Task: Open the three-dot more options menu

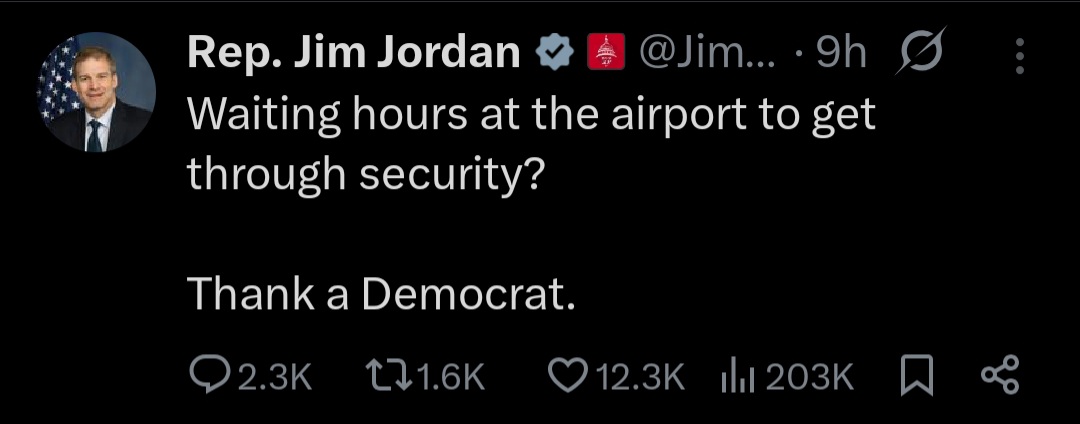Action: click(1020, 57)
